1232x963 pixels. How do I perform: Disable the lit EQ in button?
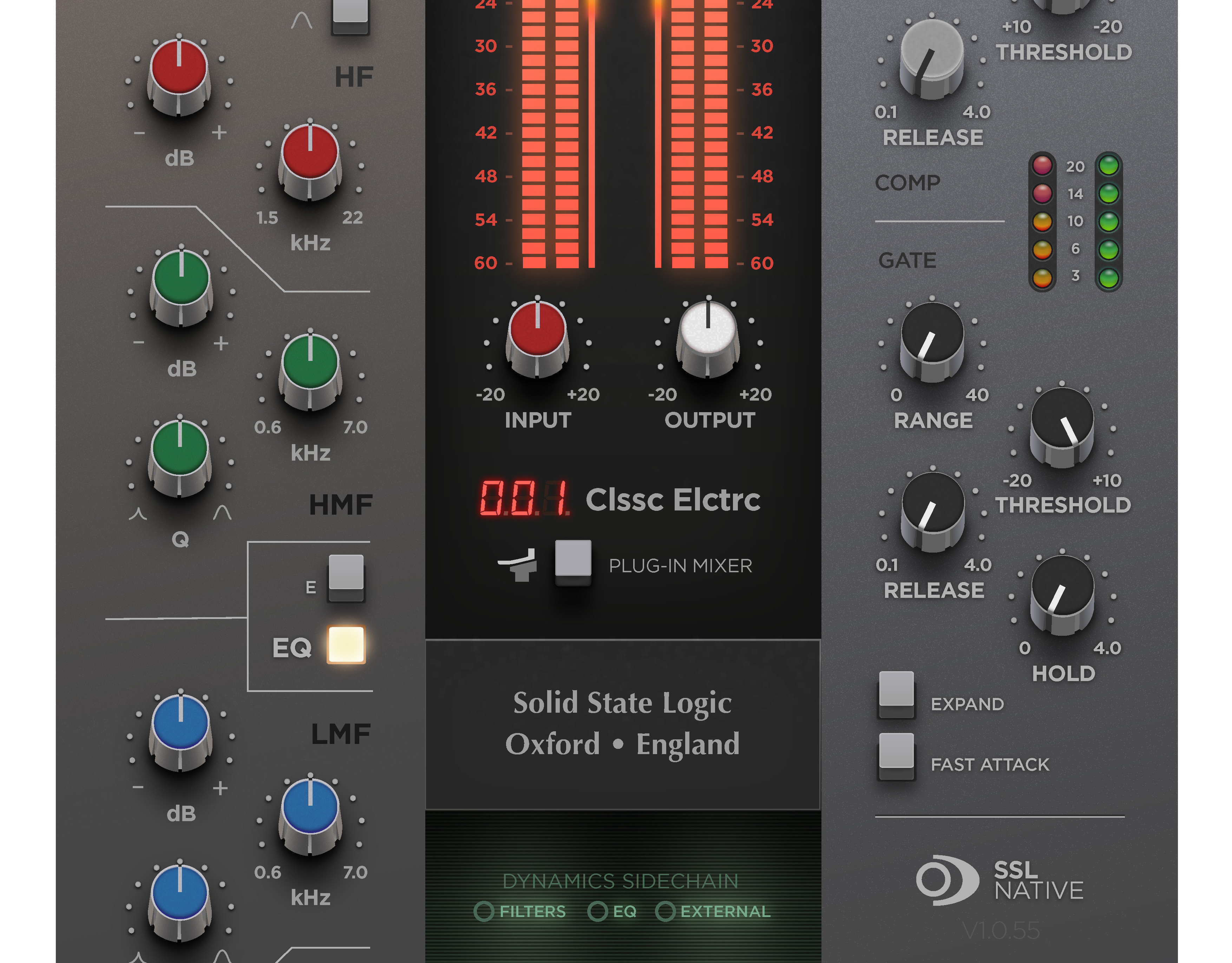click(346, 645)
